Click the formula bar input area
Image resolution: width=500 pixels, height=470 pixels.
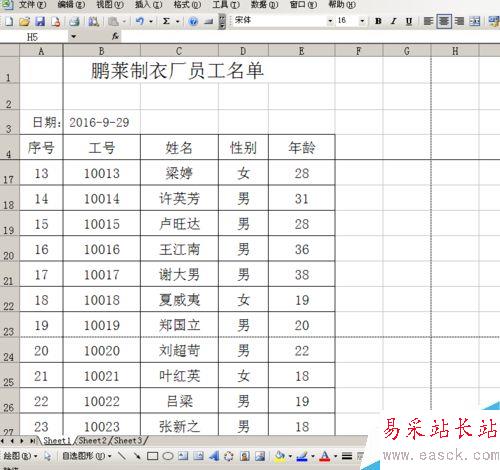click(310, 36)
